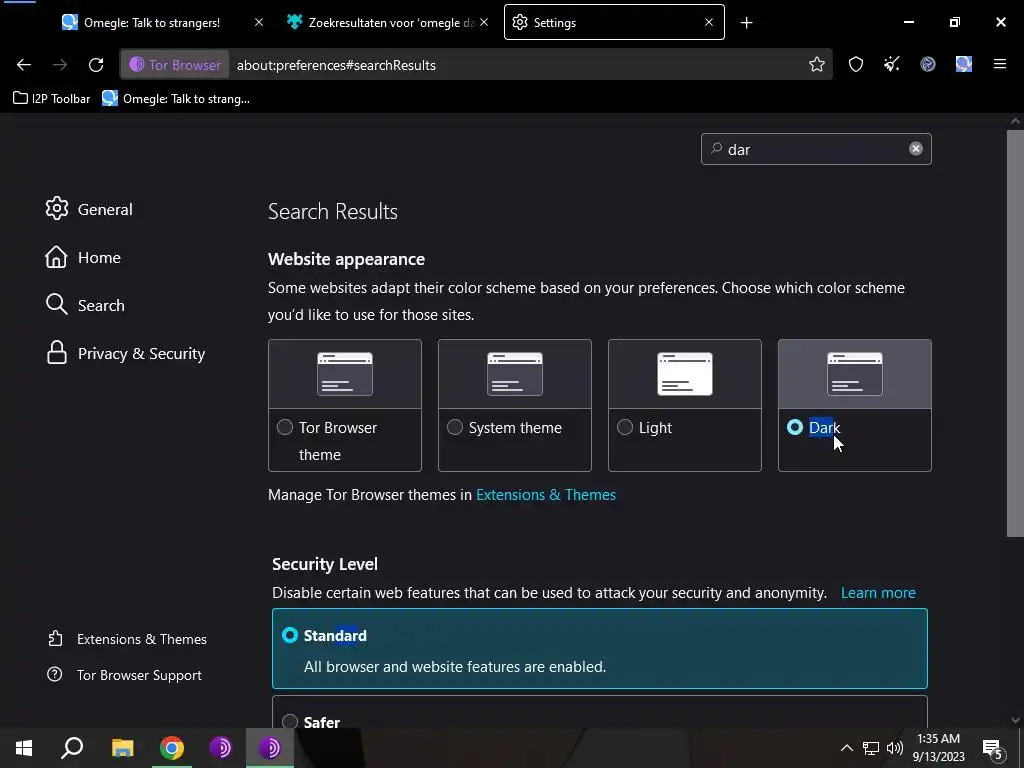Click the Tor Browser theme preview thumbnail
Viewport: 1024px width, 768px height.
point(345,374)
